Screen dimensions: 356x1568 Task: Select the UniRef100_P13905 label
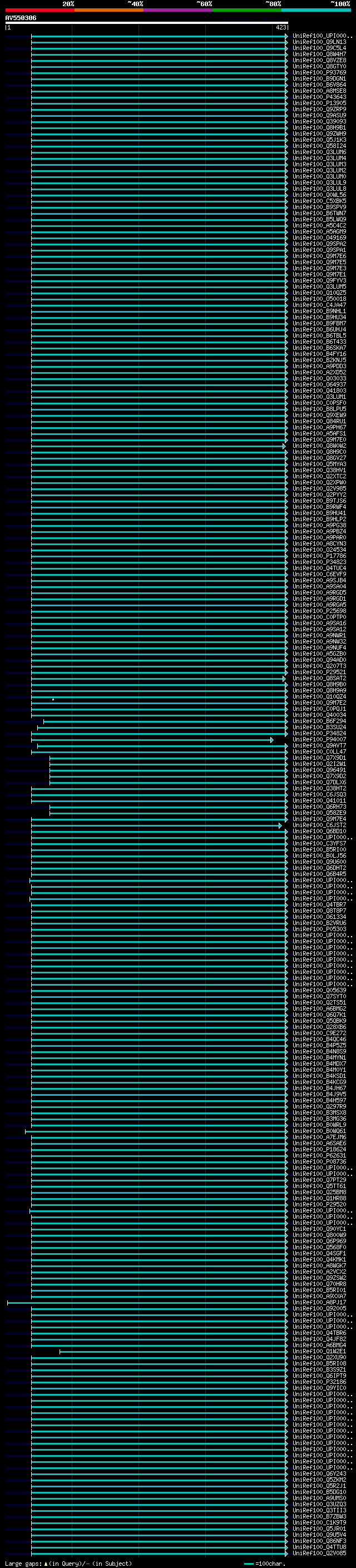click(x=319, y=103)
